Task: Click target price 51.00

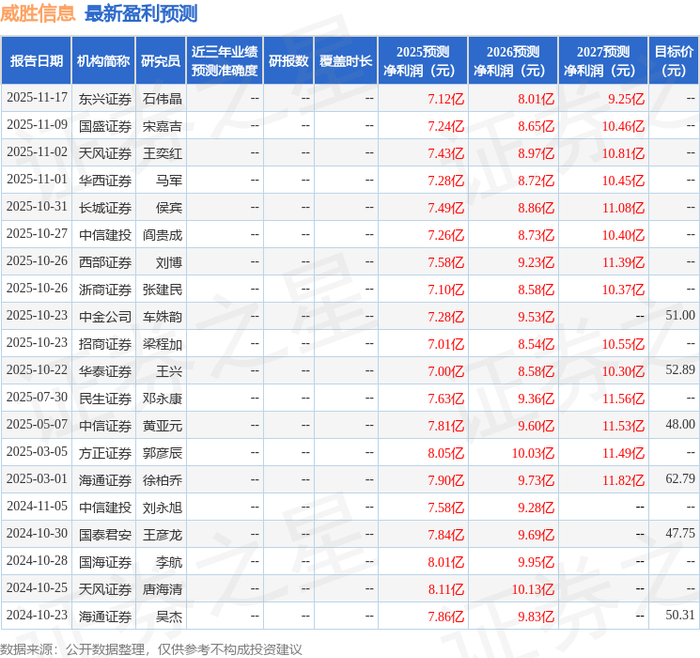Action: pos(680,315)
